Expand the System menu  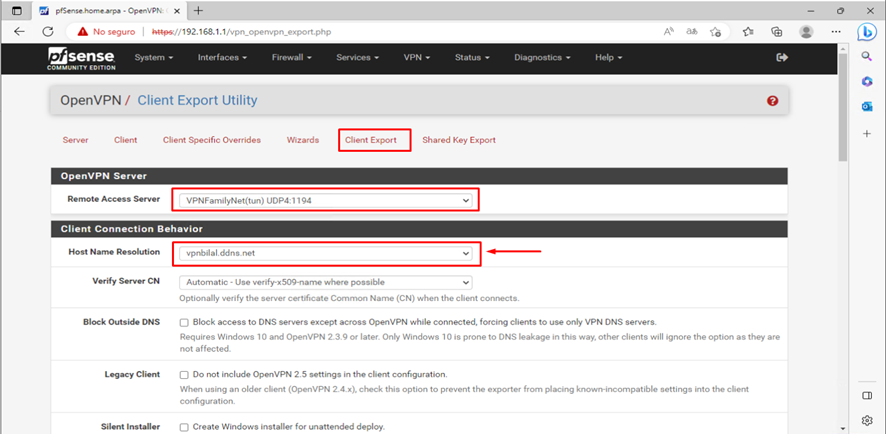coord(154,58)
